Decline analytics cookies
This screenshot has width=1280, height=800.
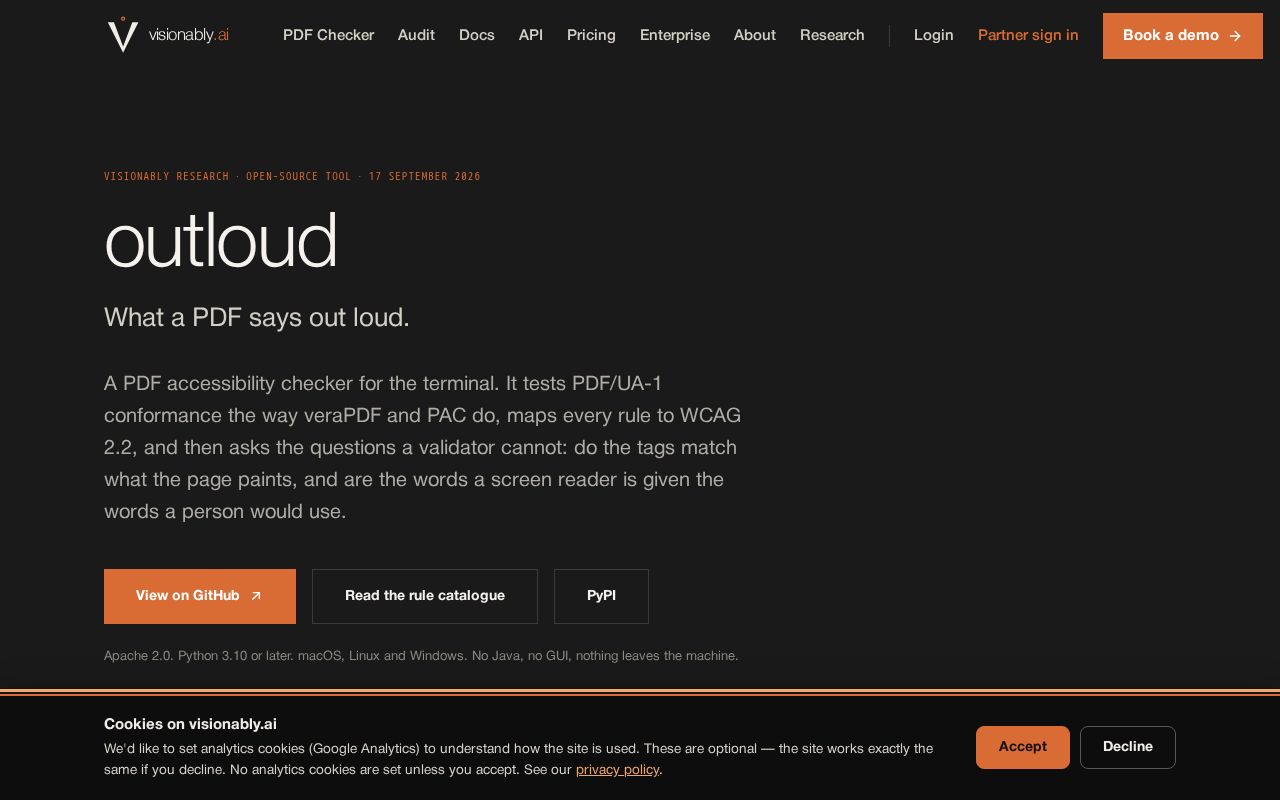point(1128,747)
